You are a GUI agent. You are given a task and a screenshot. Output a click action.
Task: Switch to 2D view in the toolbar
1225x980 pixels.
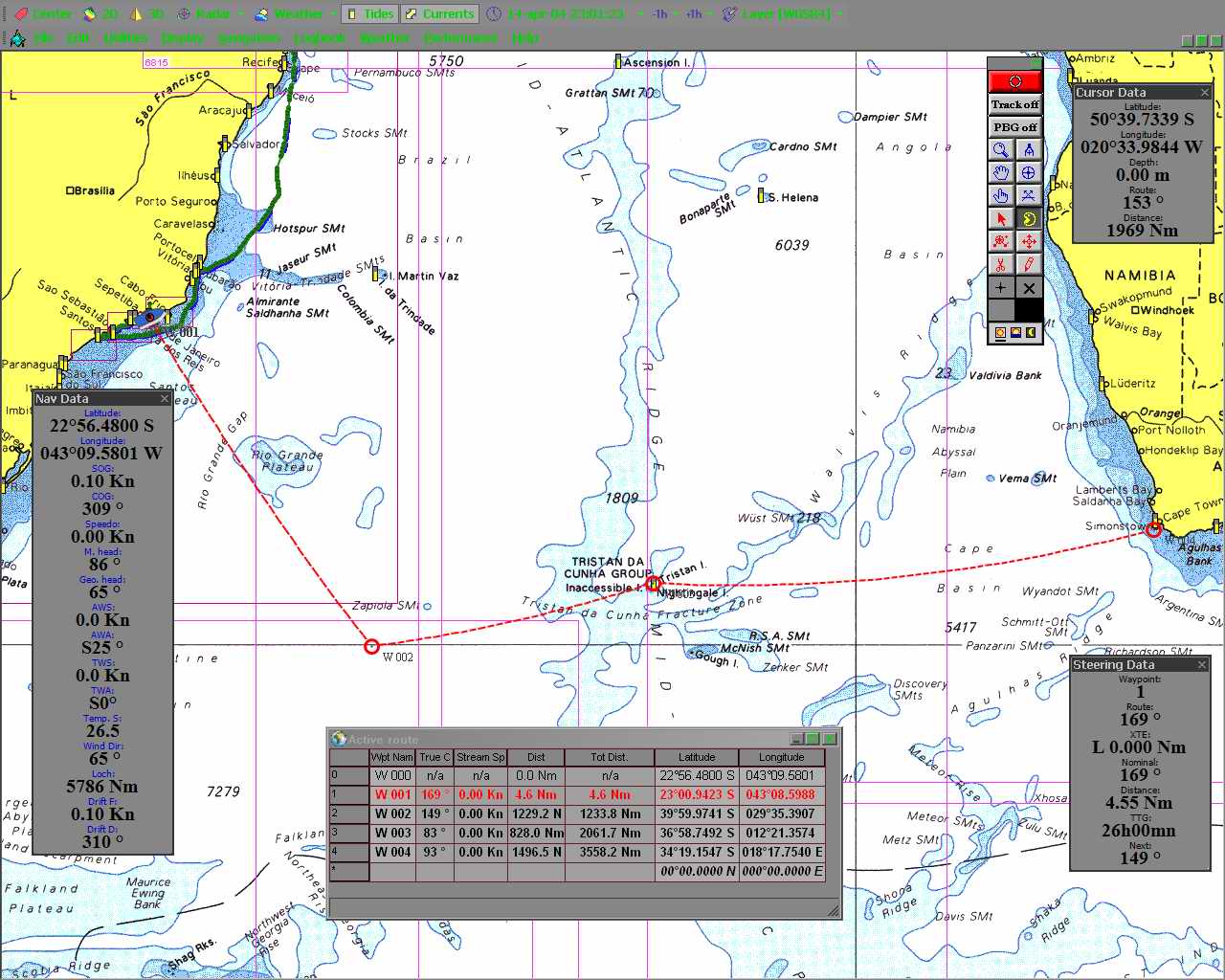click(x=100, y=13)
